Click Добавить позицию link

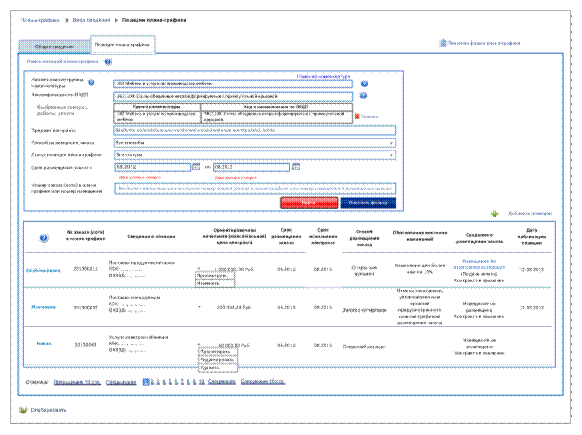[x=530, y=214]
